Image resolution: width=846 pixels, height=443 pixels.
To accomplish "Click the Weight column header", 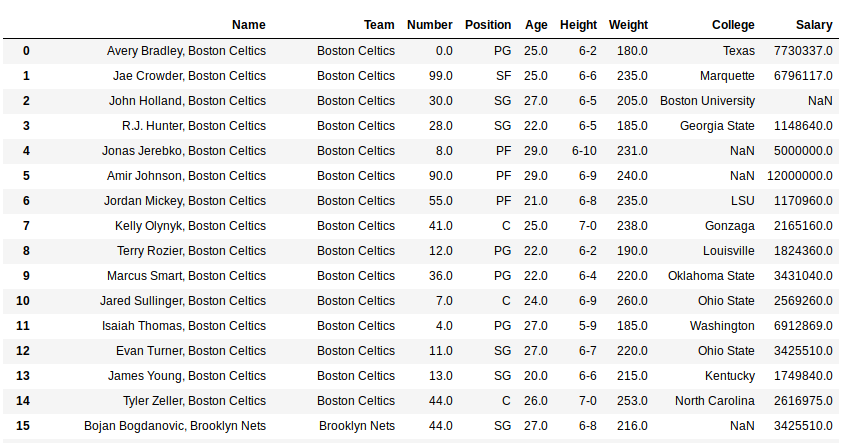I will (628, 25).
